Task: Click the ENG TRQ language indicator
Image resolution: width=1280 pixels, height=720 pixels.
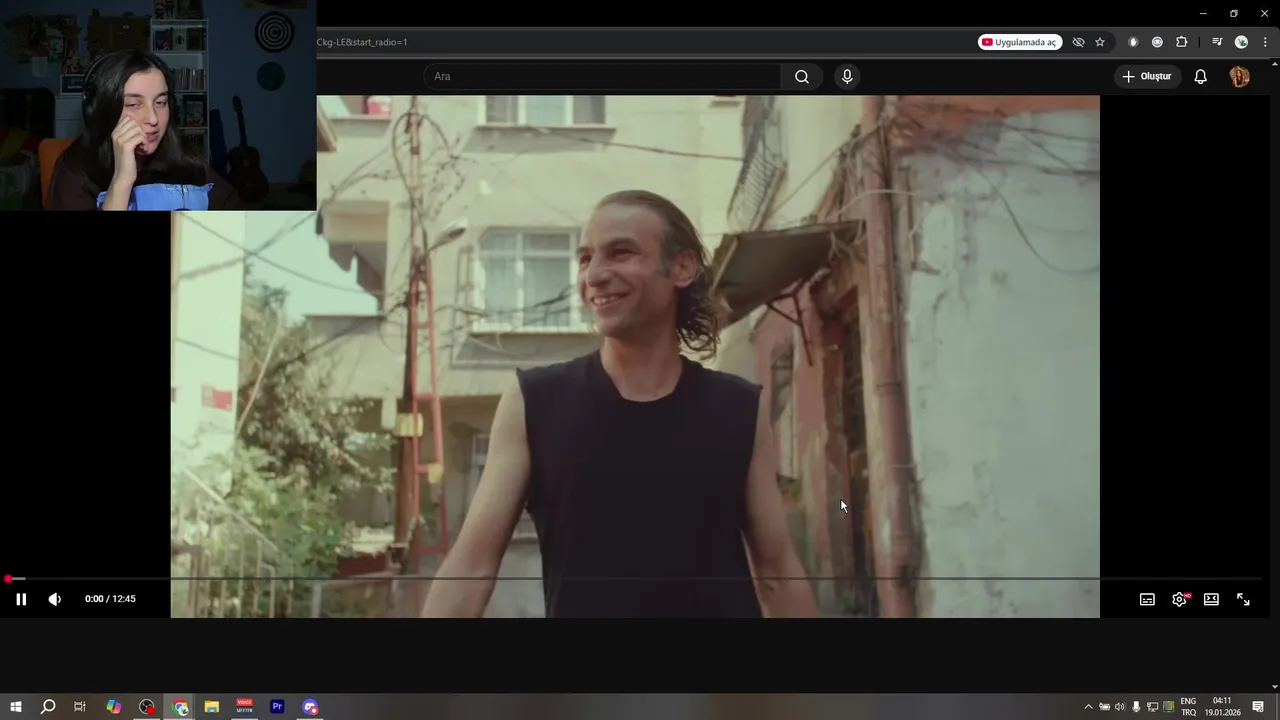Action: click(1188, 707)
